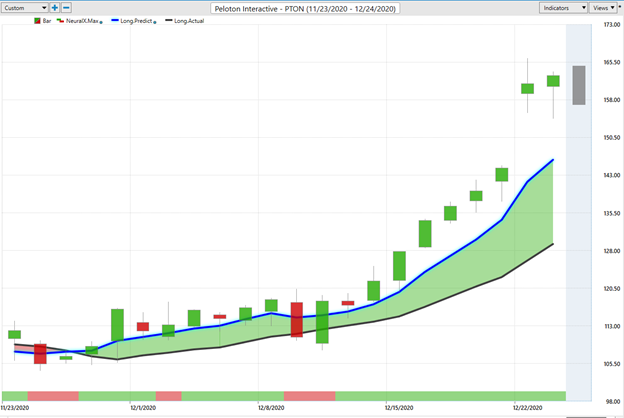The image size is (624, 418).
Task: Select the 12/15/2020 date label
Action: [399, 408]
